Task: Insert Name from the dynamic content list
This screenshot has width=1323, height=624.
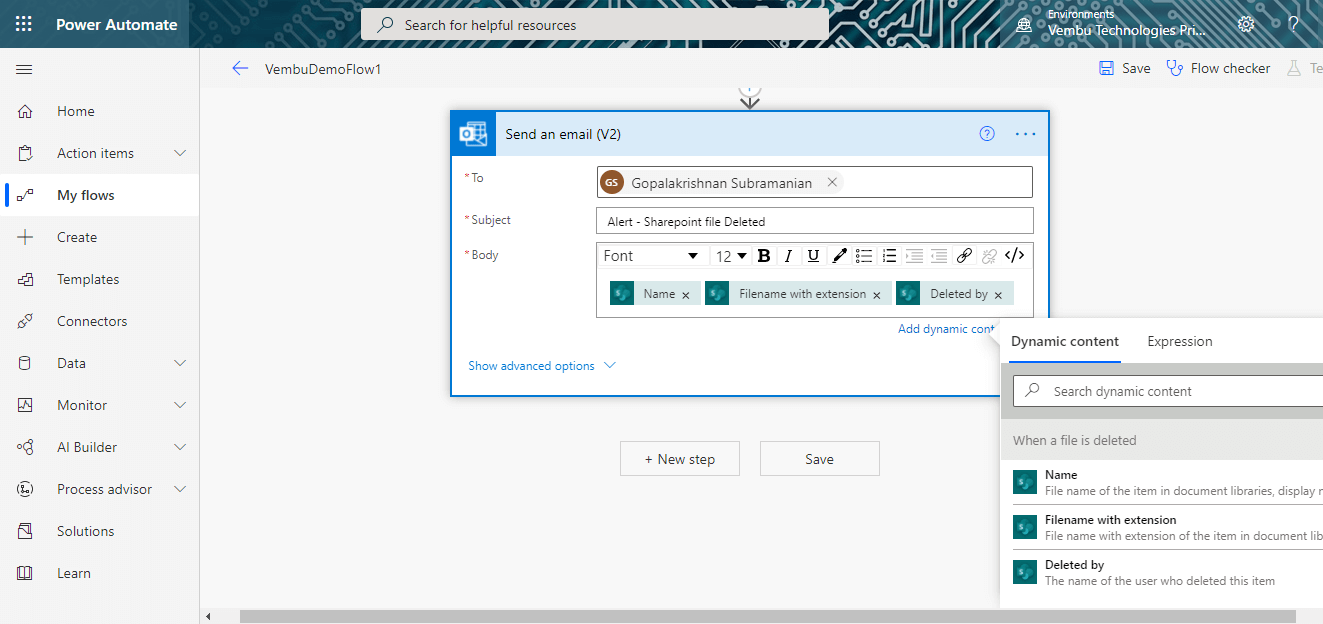Action: [x=1168, y=482]
